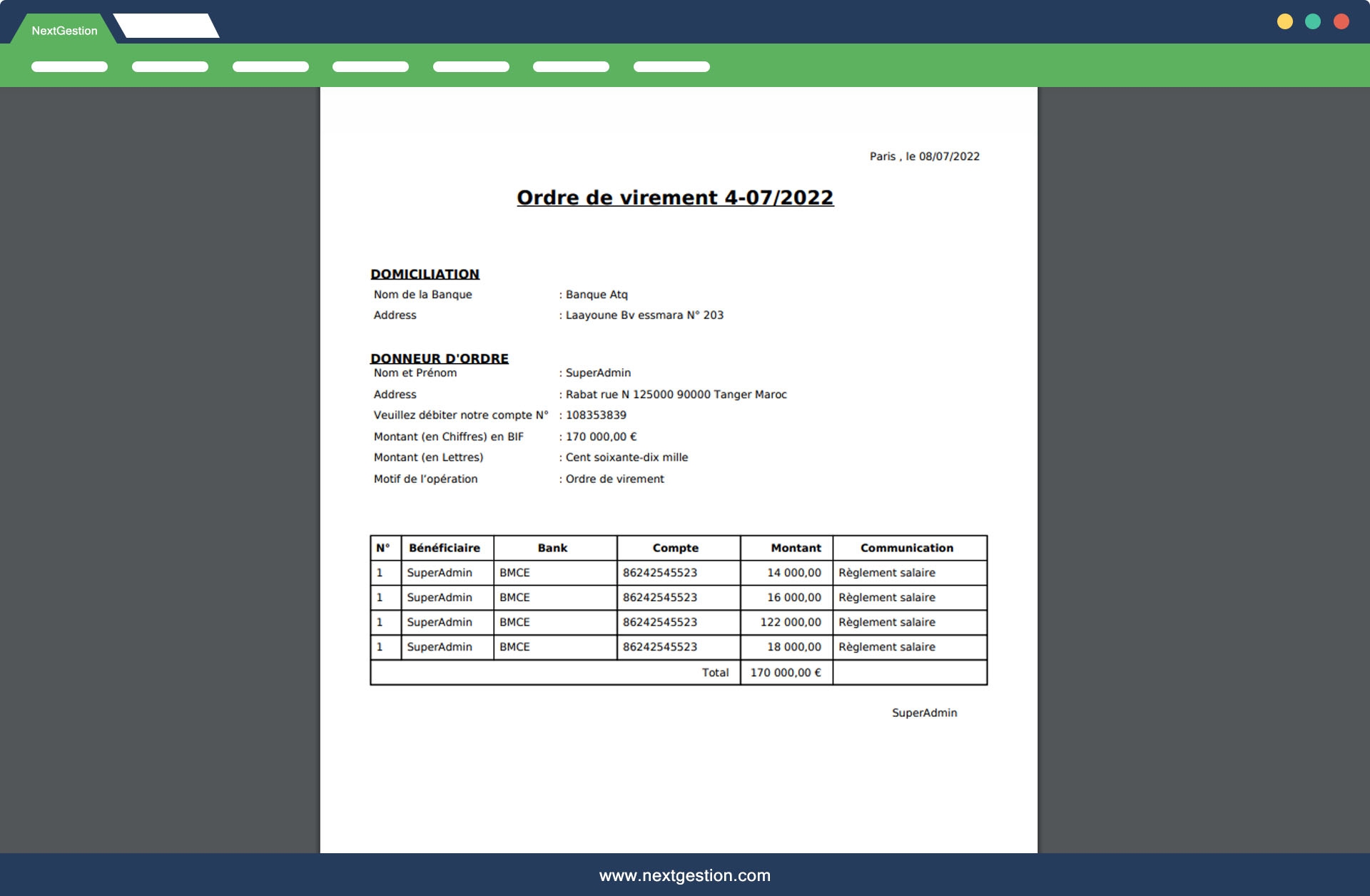The image size is (1370, 896).
Task: Click the DONNEUR D'ORDRE section heading
Action: tap(439, 358)
